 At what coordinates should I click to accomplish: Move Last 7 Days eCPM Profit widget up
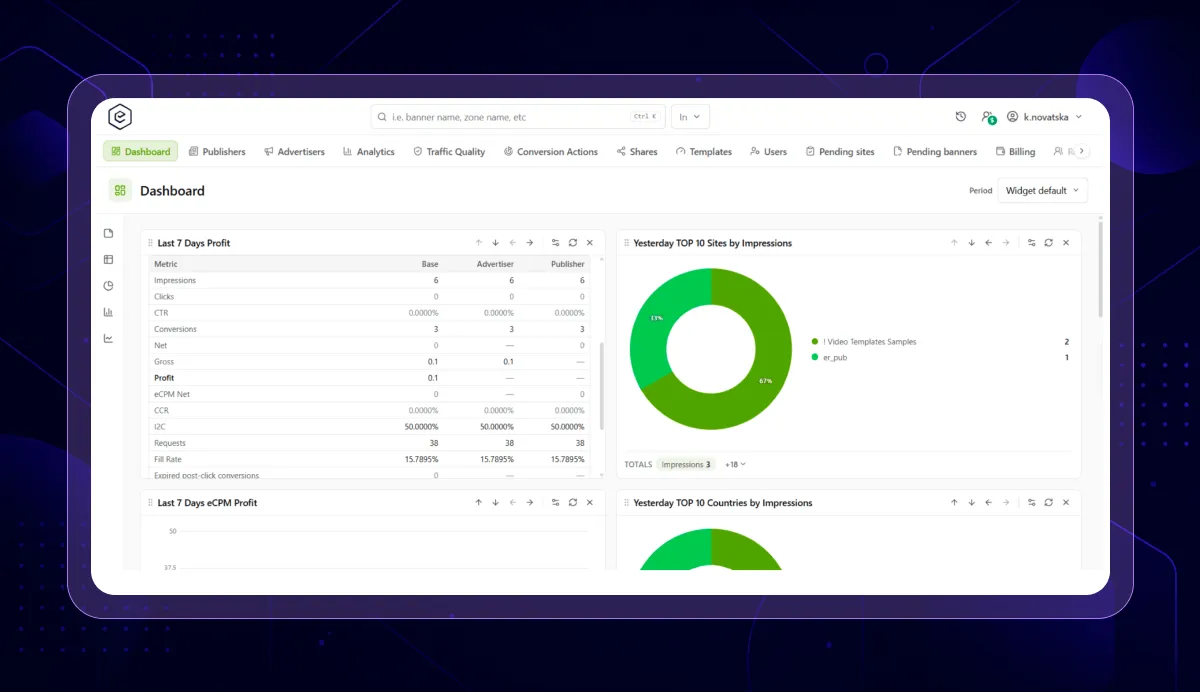tap(478, 503)
